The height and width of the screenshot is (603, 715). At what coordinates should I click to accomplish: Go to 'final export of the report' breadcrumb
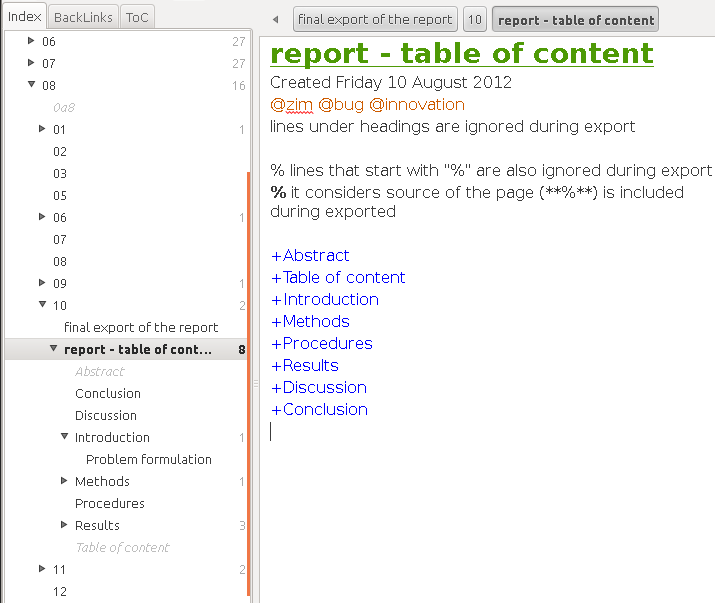375,19
